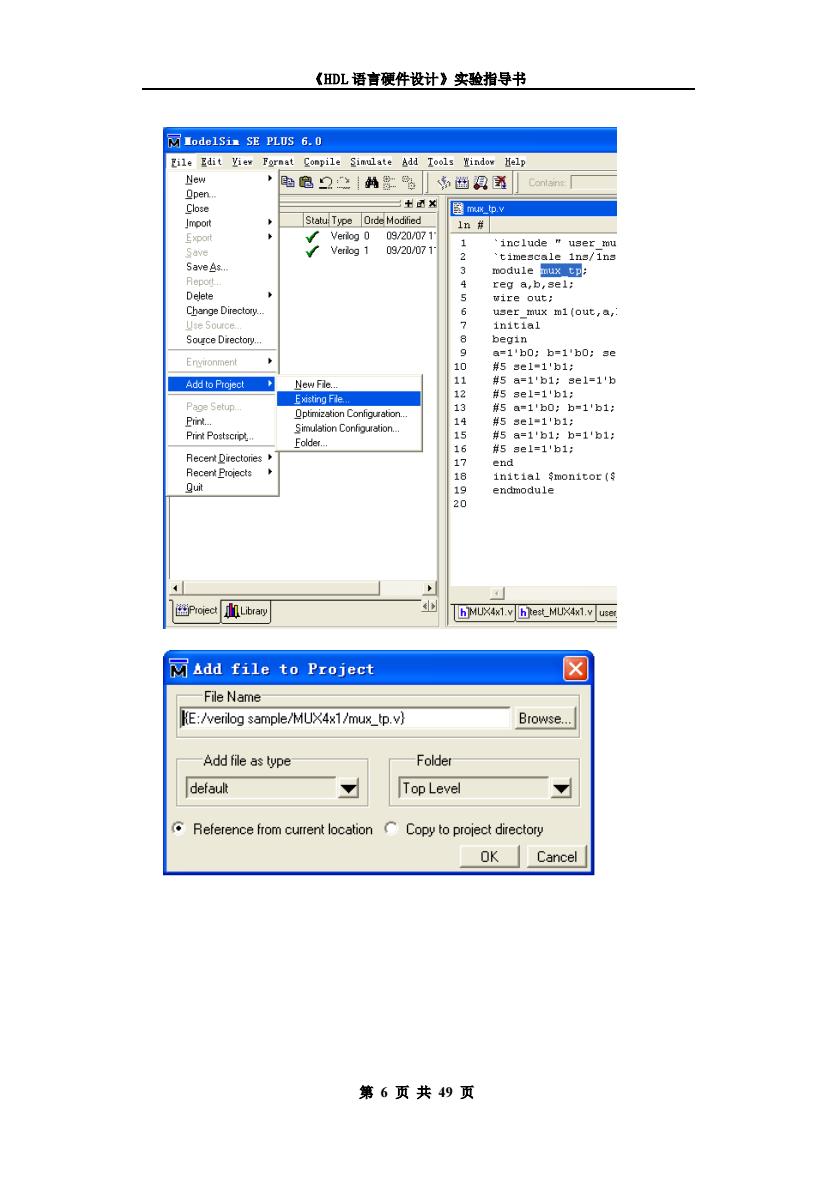Click the Contains filter field in the toolbar
The width and height of the screenshot is (835, 1179).
(594, 183)
